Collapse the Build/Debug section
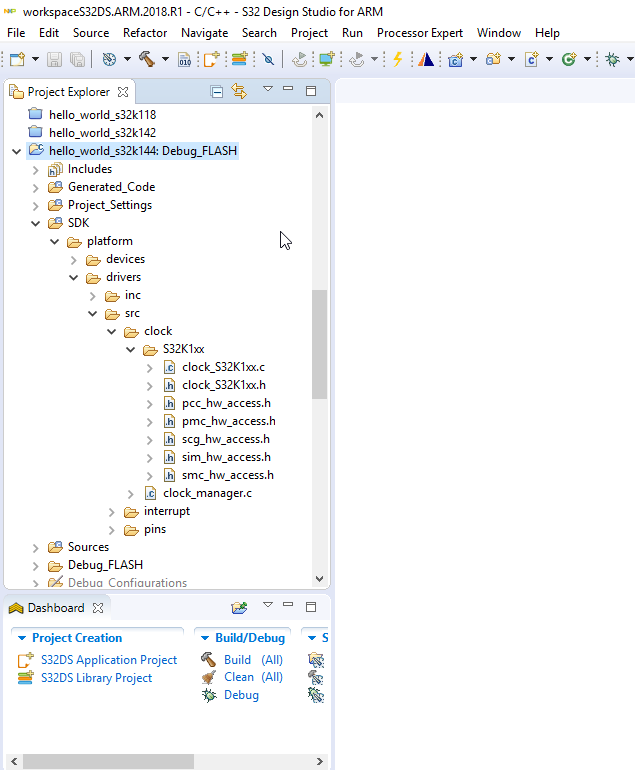635x770 pixels. (205, 638)
